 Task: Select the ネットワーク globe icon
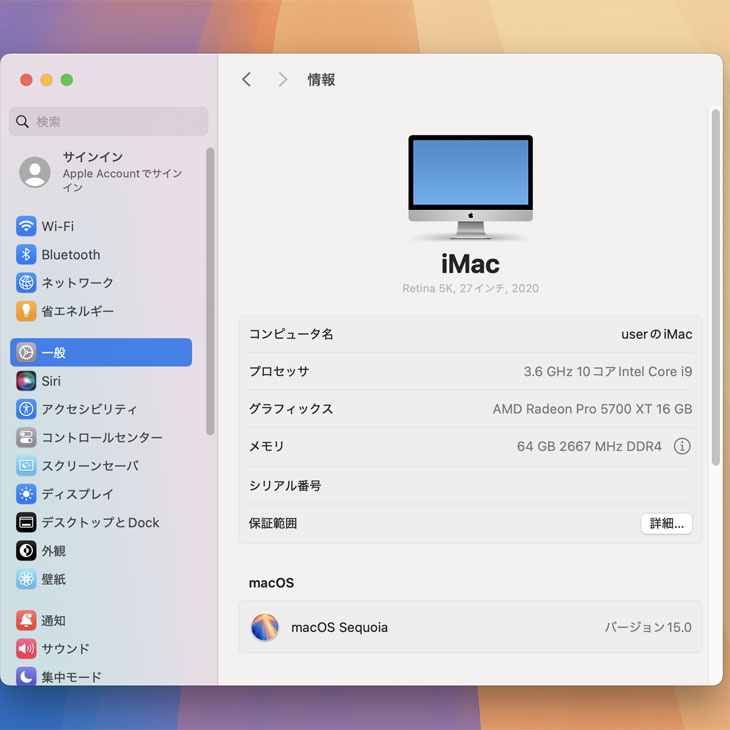26,283
